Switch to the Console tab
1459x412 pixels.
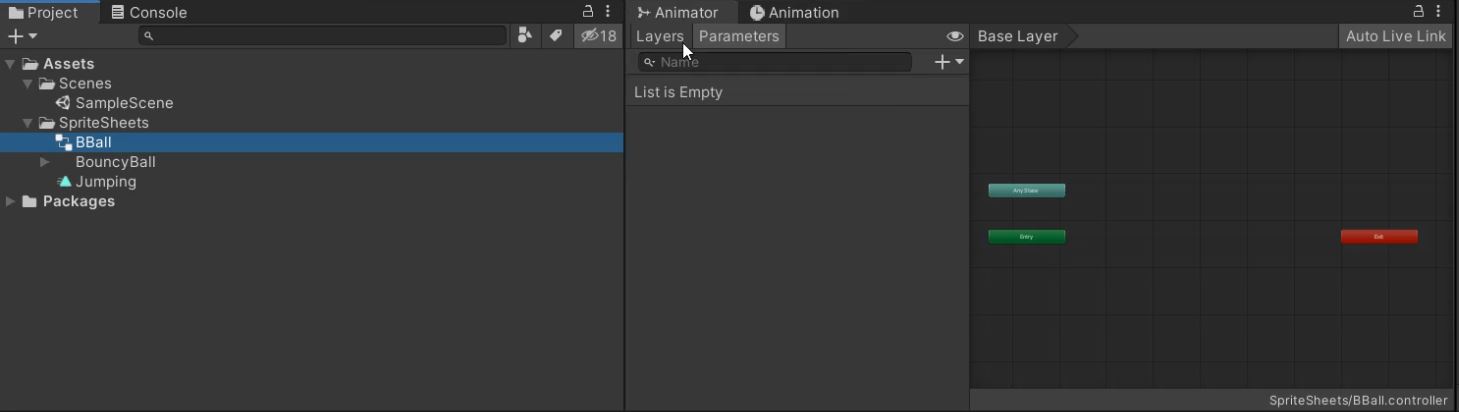tap(149, 13)
